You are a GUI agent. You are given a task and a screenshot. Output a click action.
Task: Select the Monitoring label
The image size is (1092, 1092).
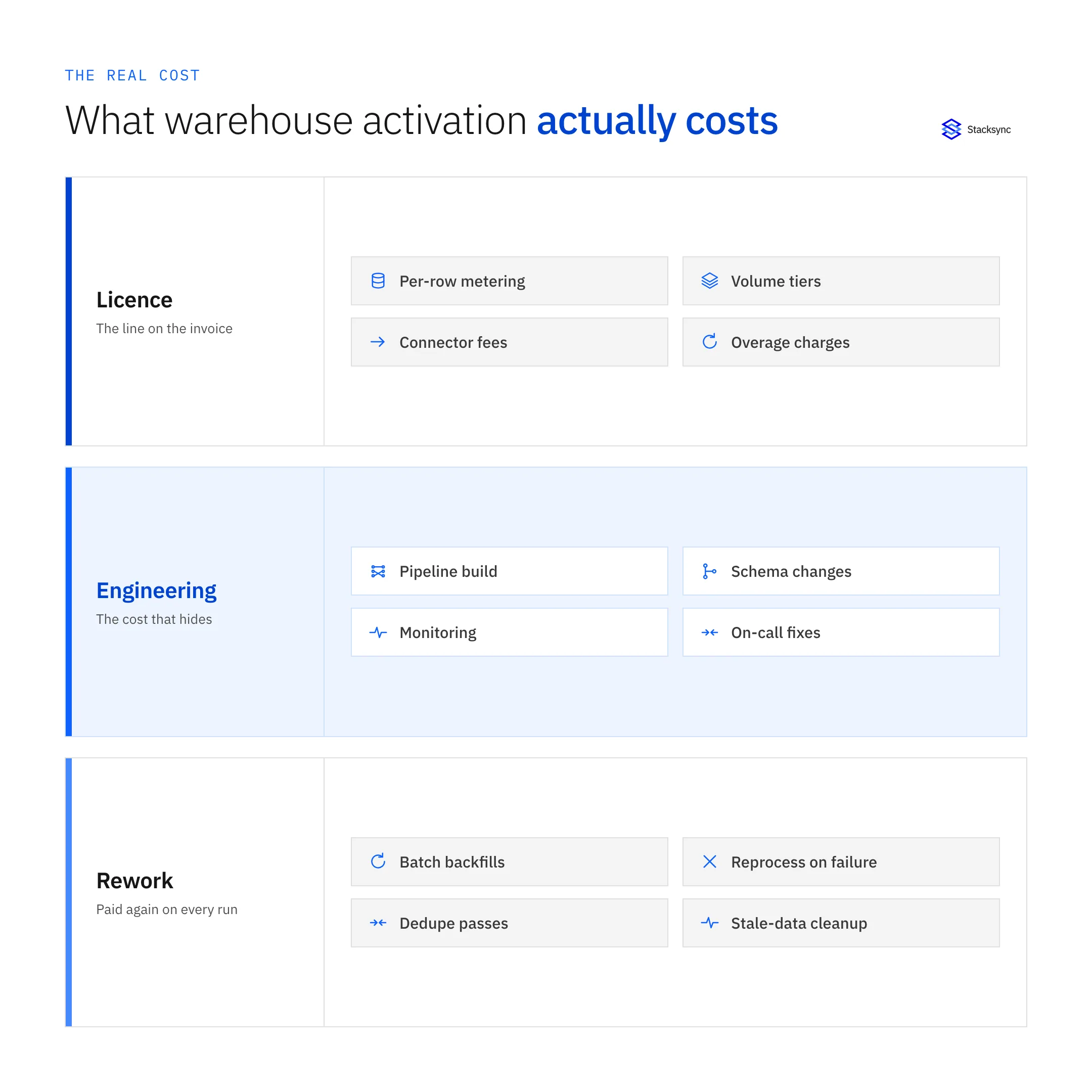(x=437, y=632)
